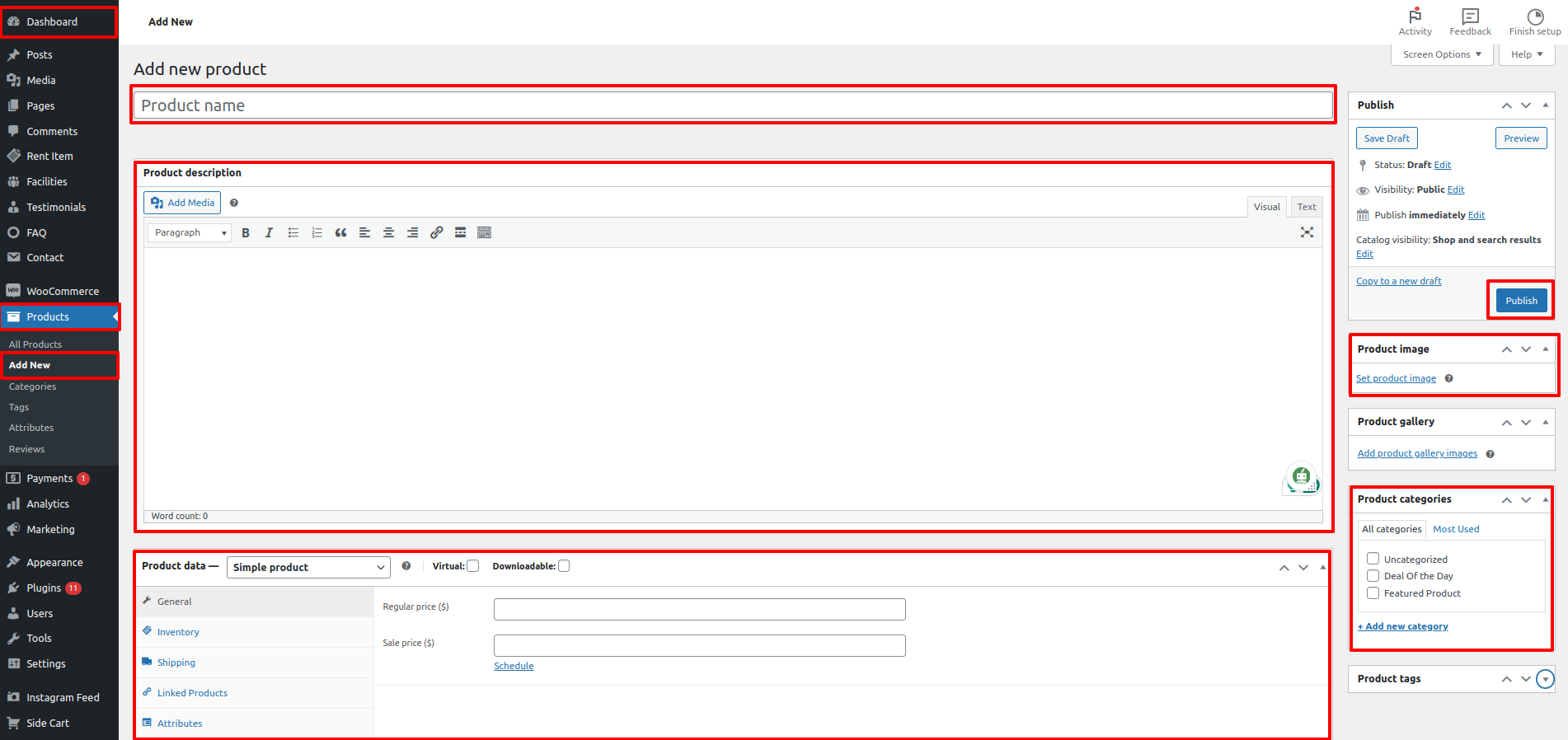Click the help icon beside gallery images link

click(1490, 454)
